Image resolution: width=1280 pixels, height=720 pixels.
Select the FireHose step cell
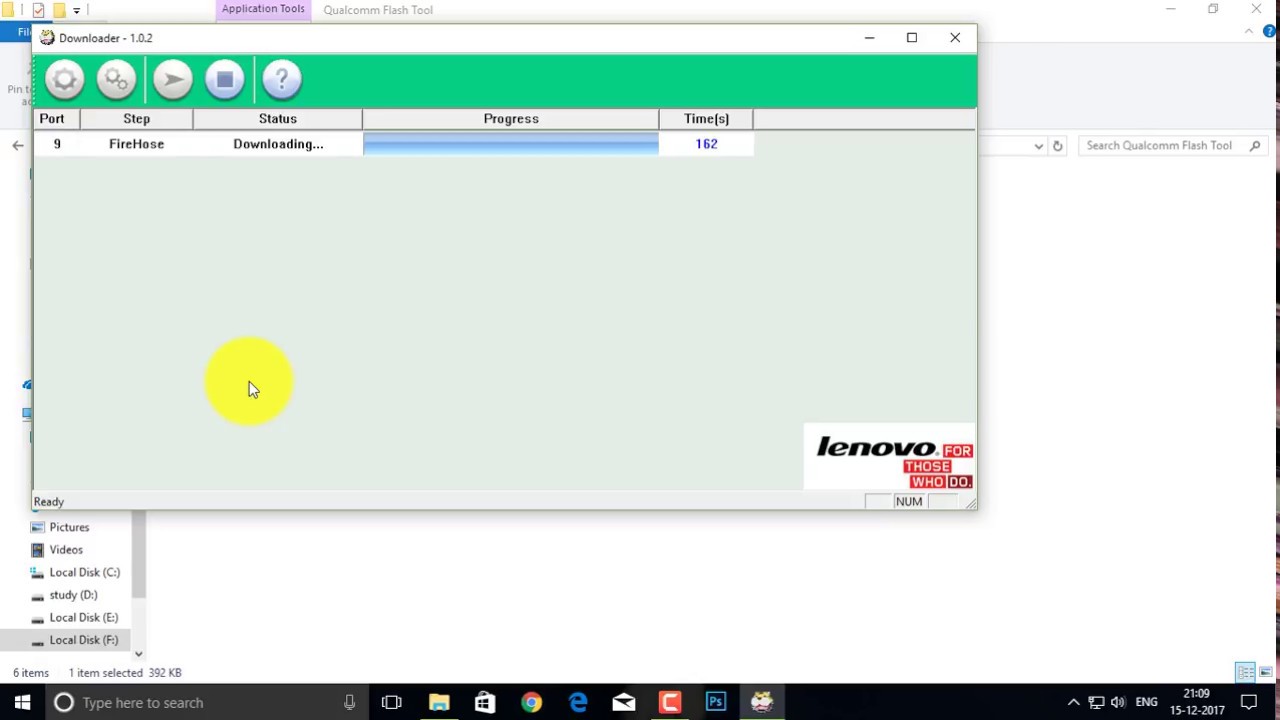pyautogui.click(x=136, y=144)
